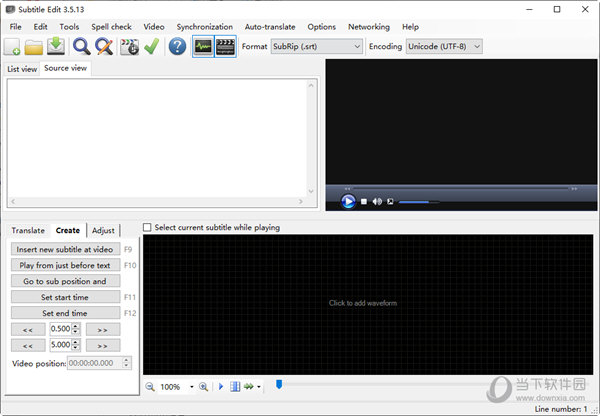Run spell check green checkmark icon

coord(152,47)
